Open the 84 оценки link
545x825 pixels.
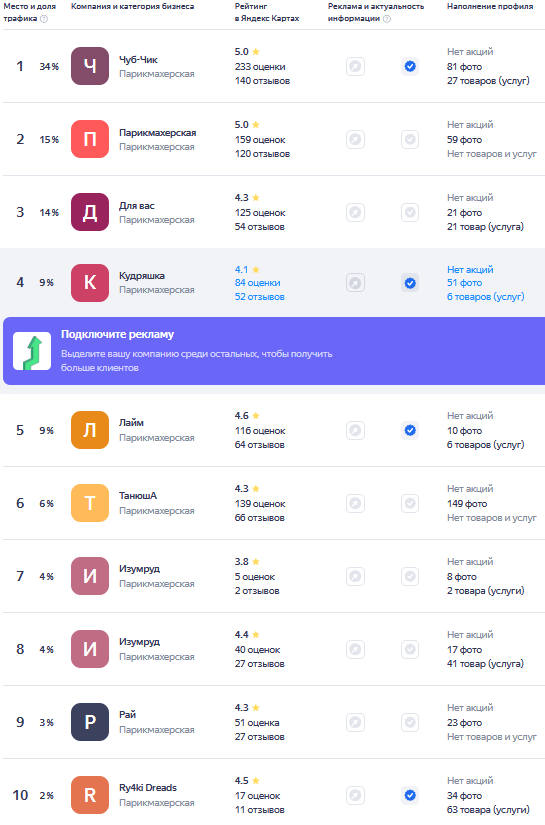point(257,283)
